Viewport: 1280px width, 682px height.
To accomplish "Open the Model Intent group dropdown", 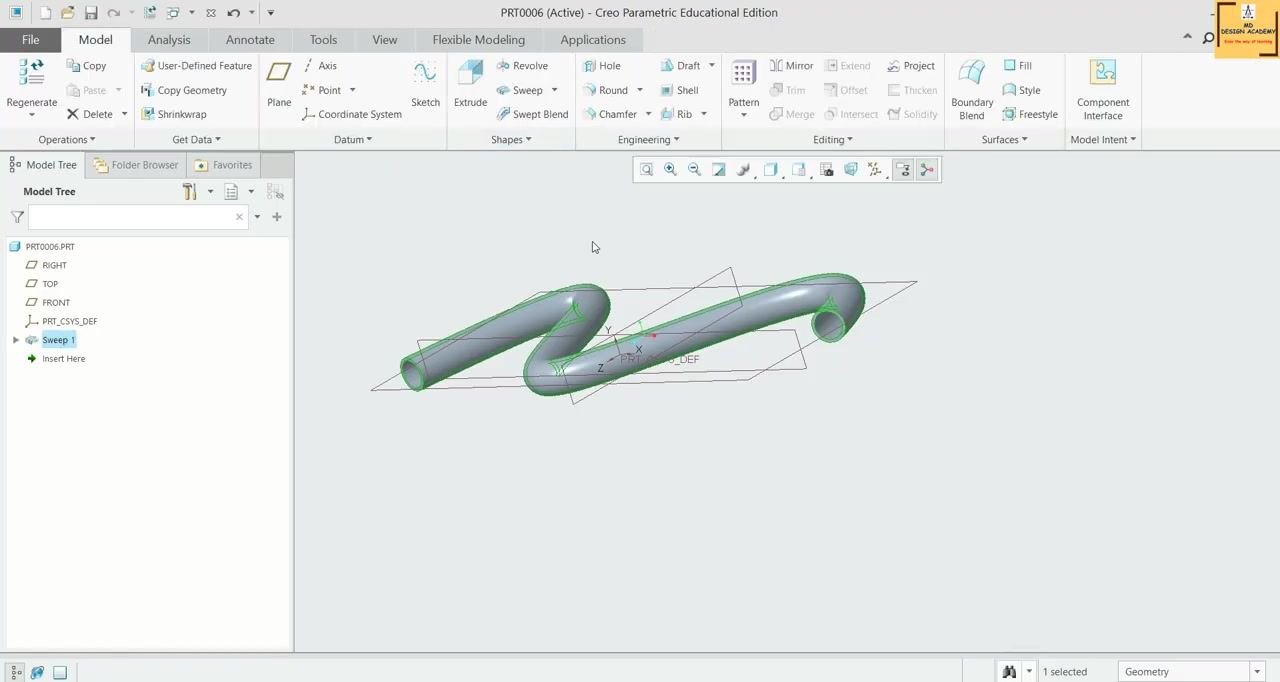I will [x=1103, y=140].
